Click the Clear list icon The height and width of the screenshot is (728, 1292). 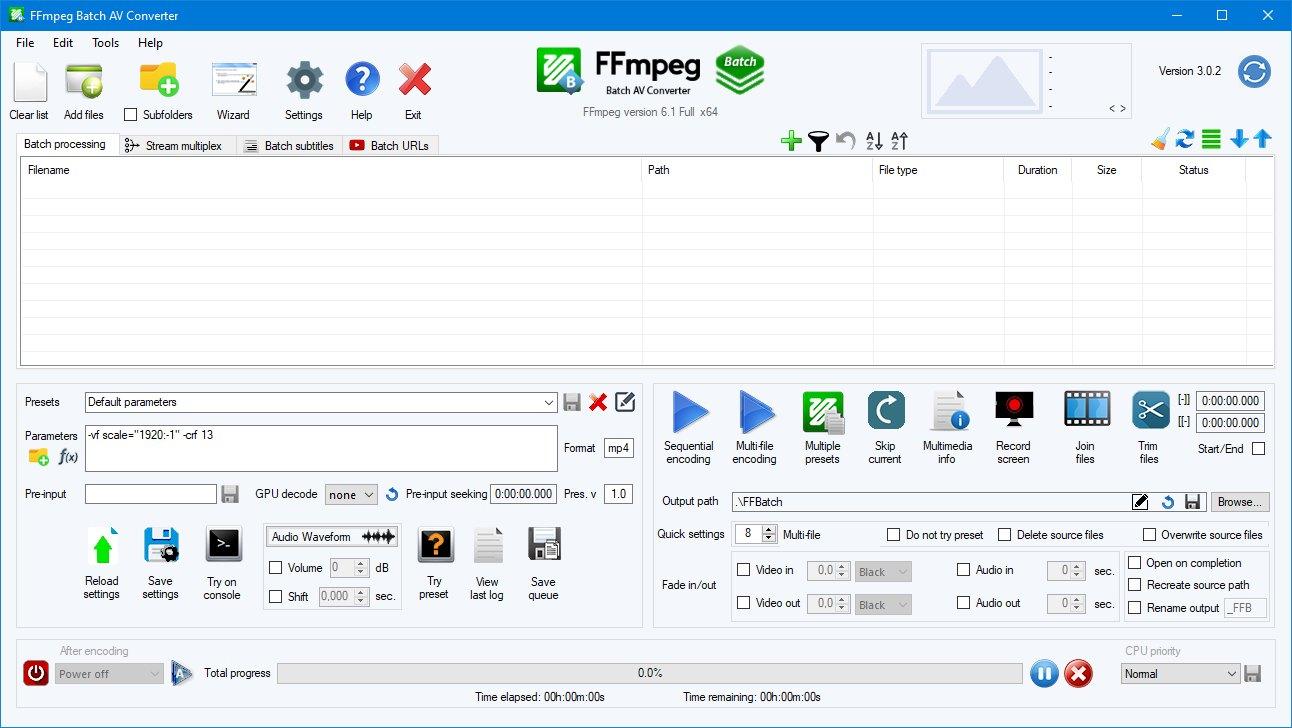(x=29, y=82)
